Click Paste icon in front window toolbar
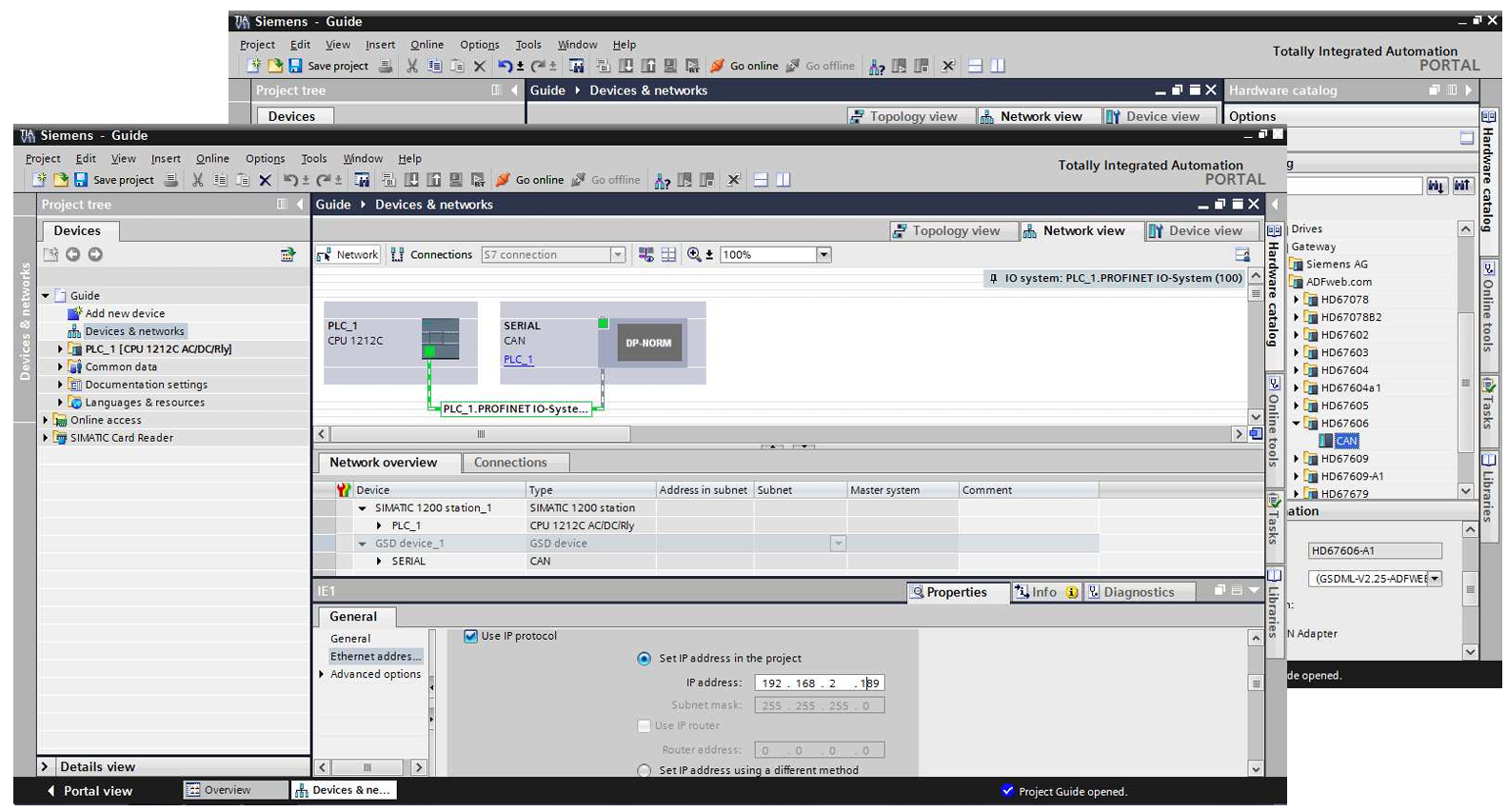Viewport: 1508px width, 812px height. (x=243, y=180)
